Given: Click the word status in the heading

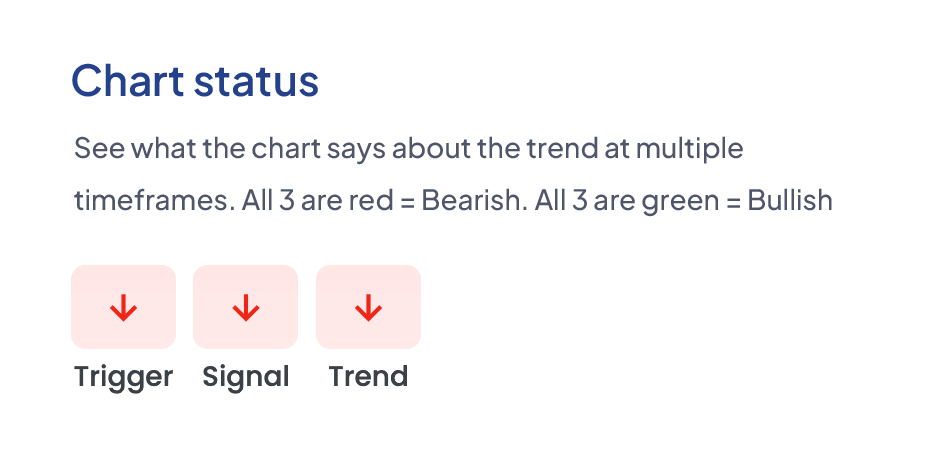Looking at the screenshot, I should [256, 81].
